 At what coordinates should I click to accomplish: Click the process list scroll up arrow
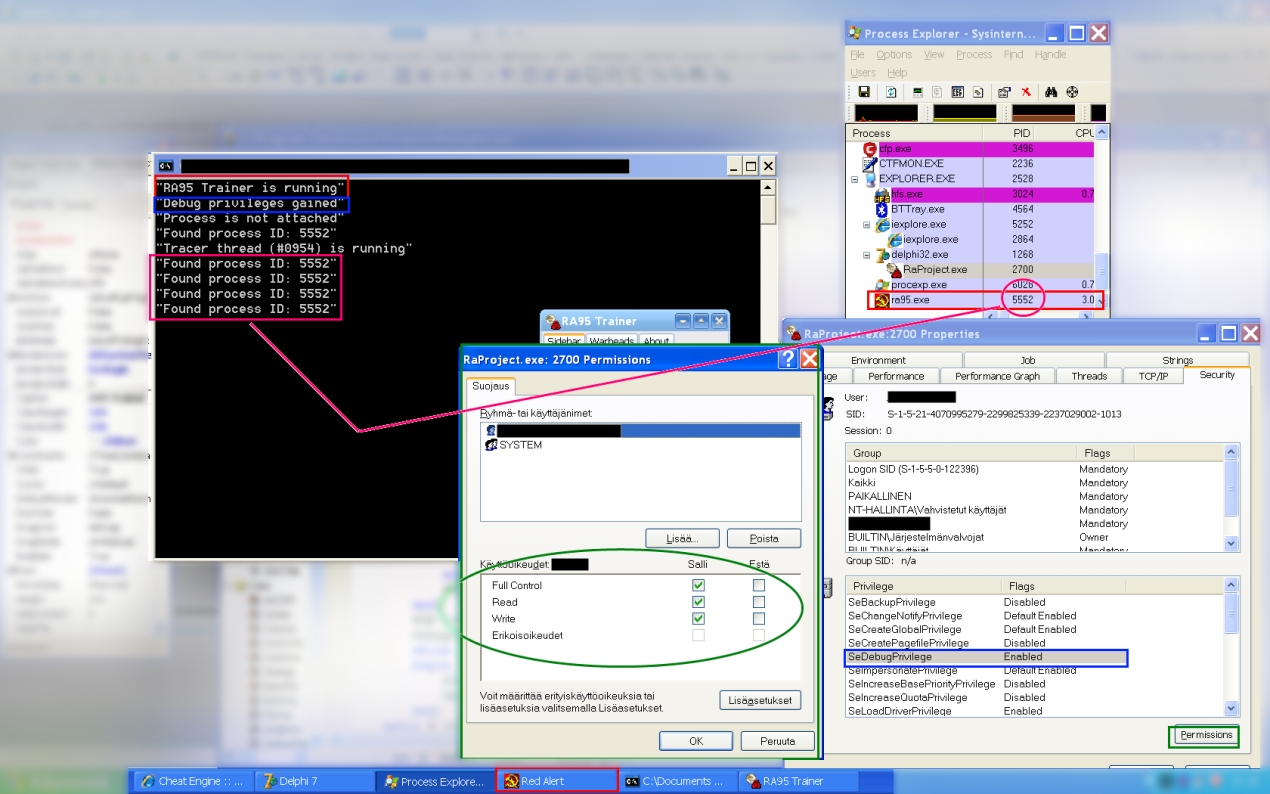point(1102,132)
